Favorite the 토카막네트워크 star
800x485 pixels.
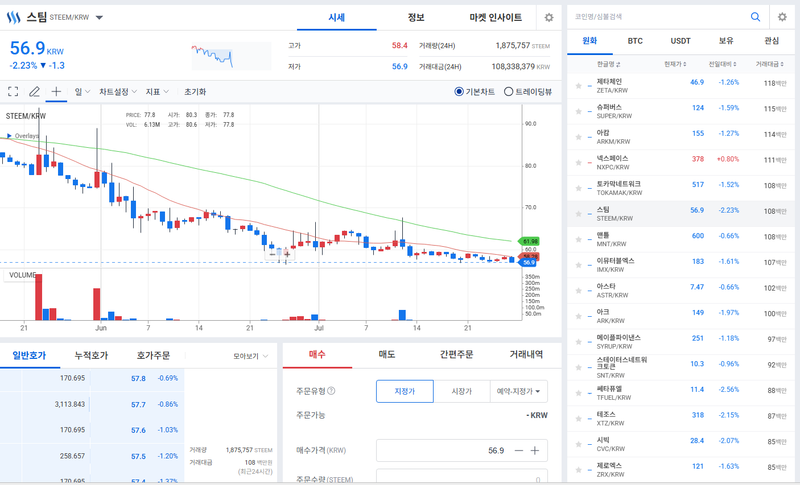click(x=579, y=188)
